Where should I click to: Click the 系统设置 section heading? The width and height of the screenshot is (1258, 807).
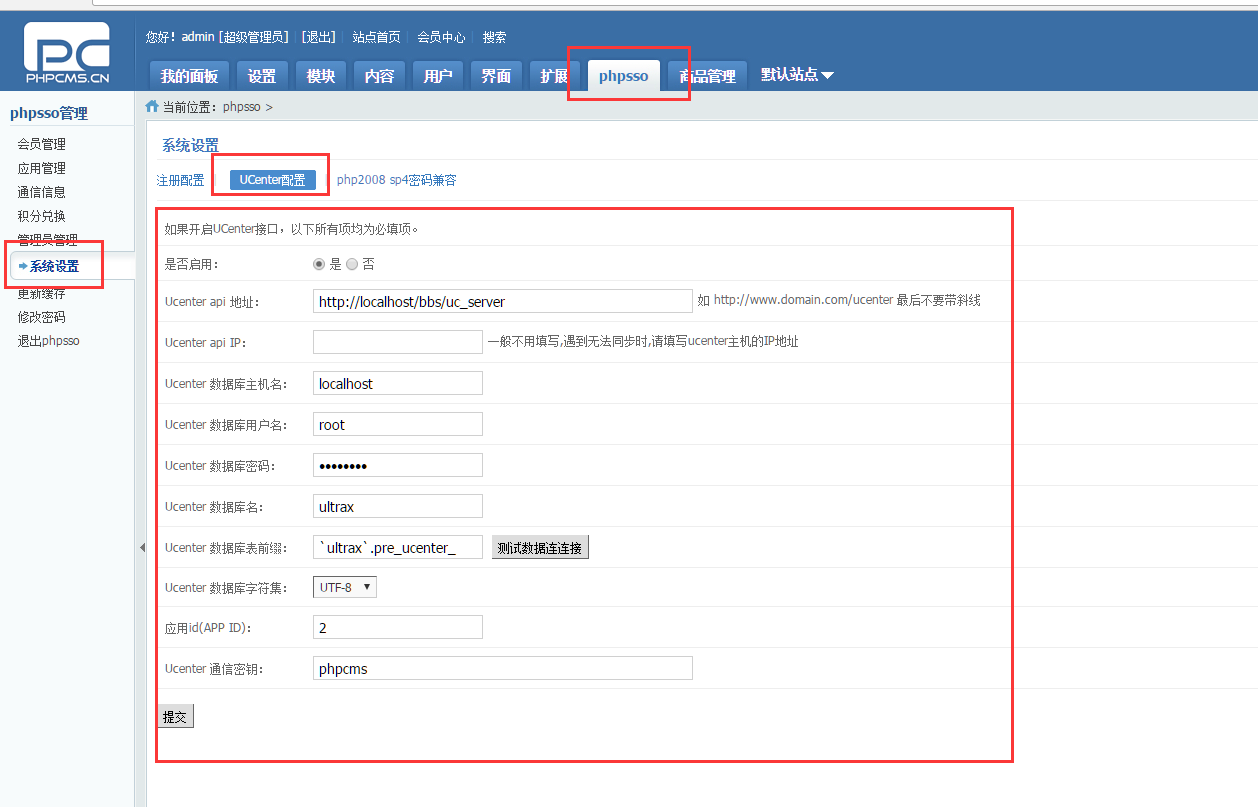click(x=190, y=145)
